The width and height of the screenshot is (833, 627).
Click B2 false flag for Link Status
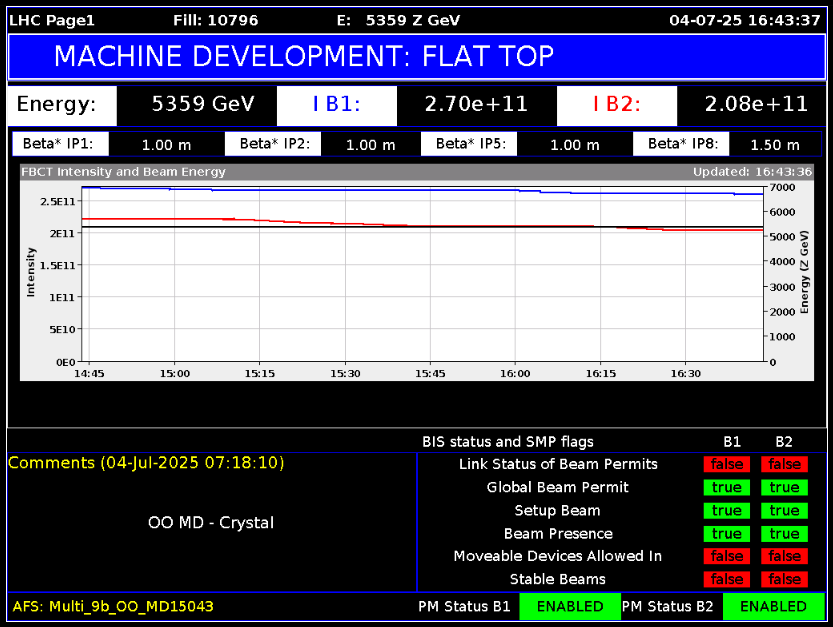[784, 464]
